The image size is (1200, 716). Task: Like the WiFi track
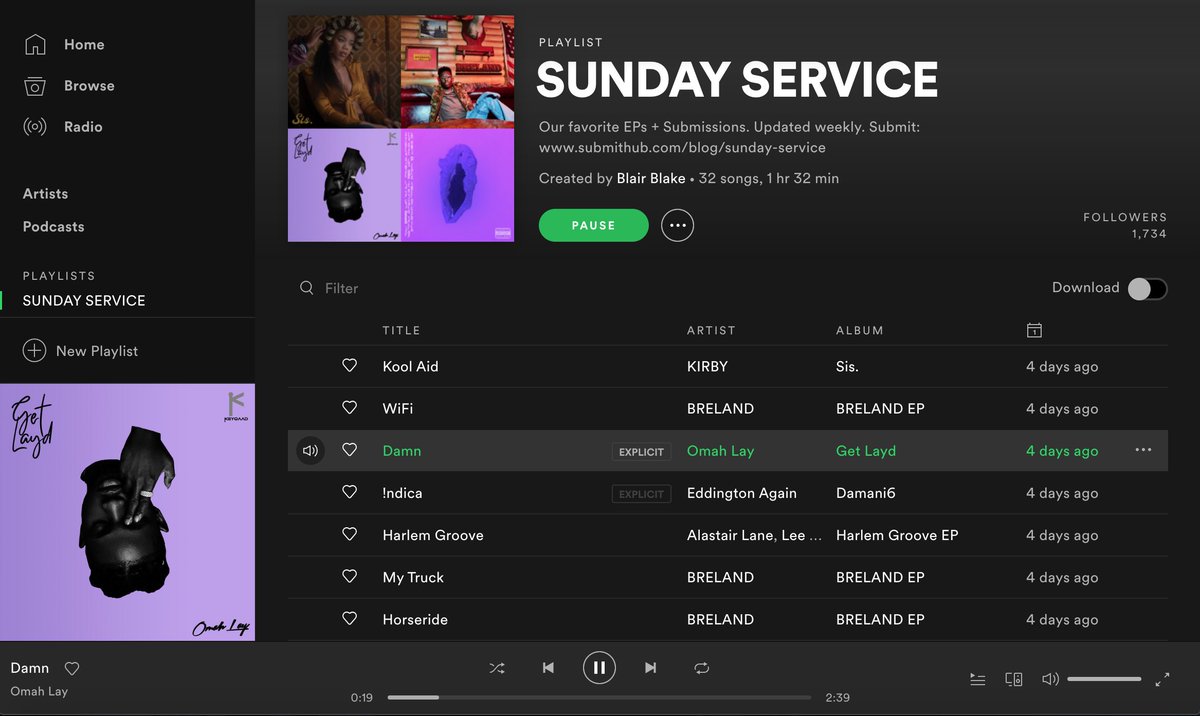click(350, 408)
